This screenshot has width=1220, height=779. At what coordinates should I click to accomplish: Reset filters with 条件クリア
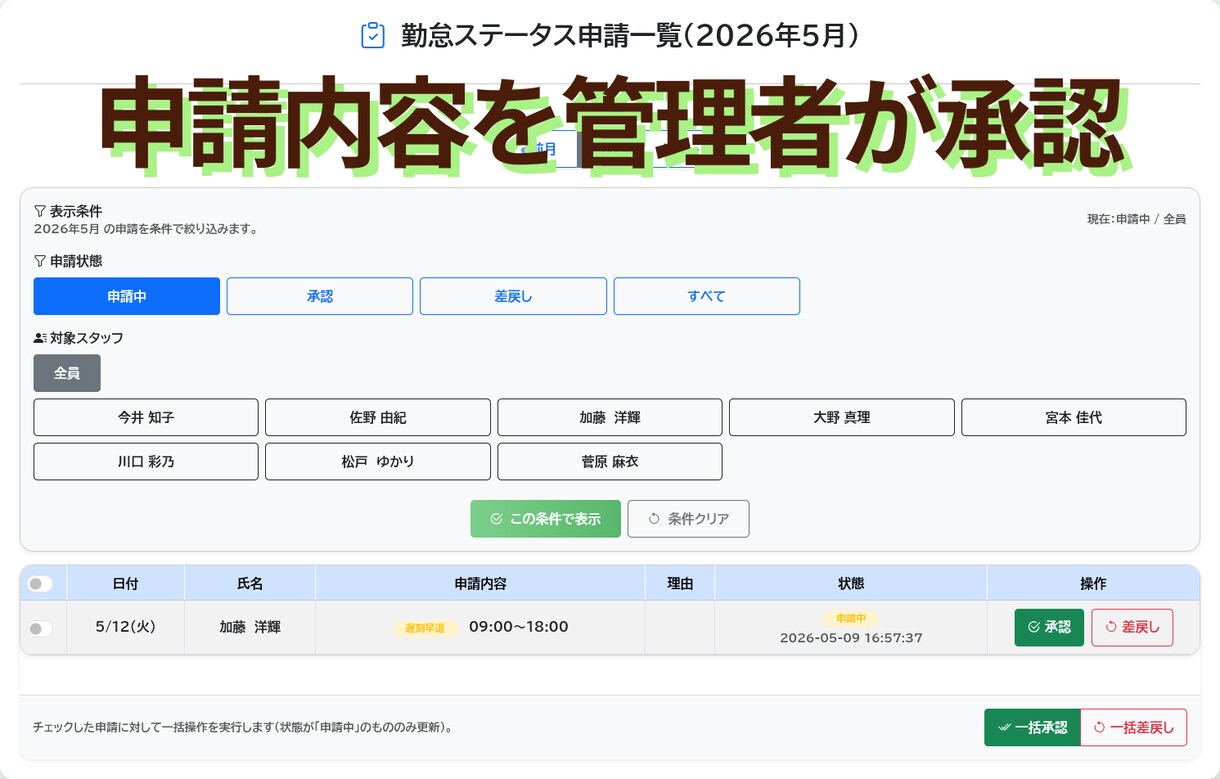[689, 519]
